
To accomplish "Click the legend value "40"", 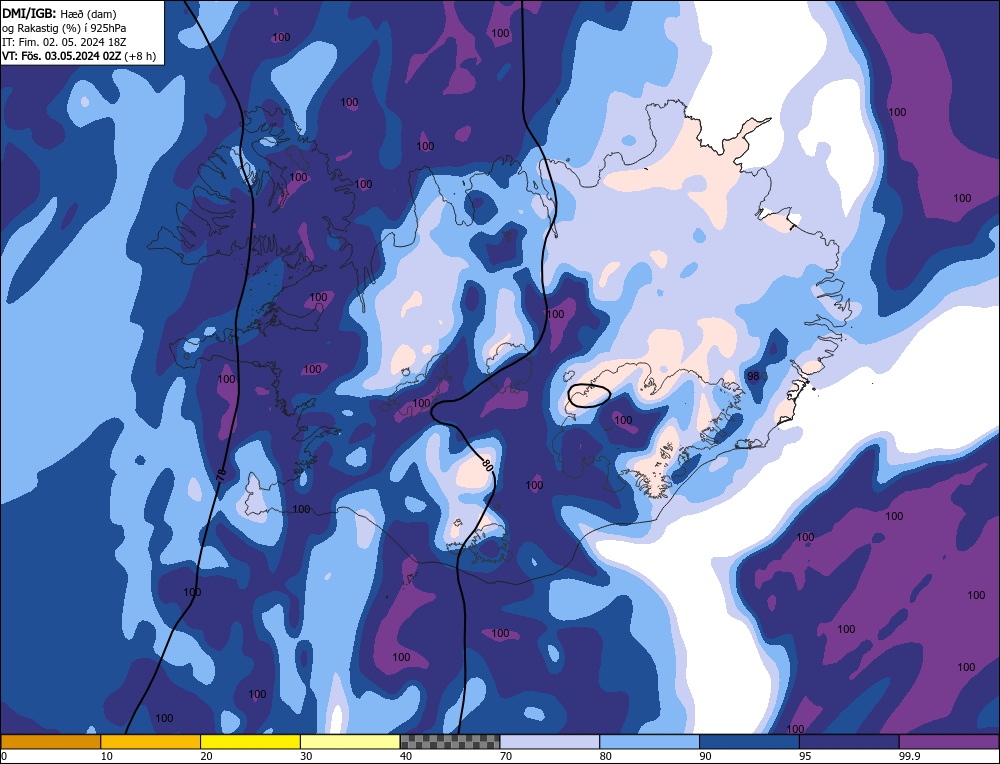I will click(406, 756).
